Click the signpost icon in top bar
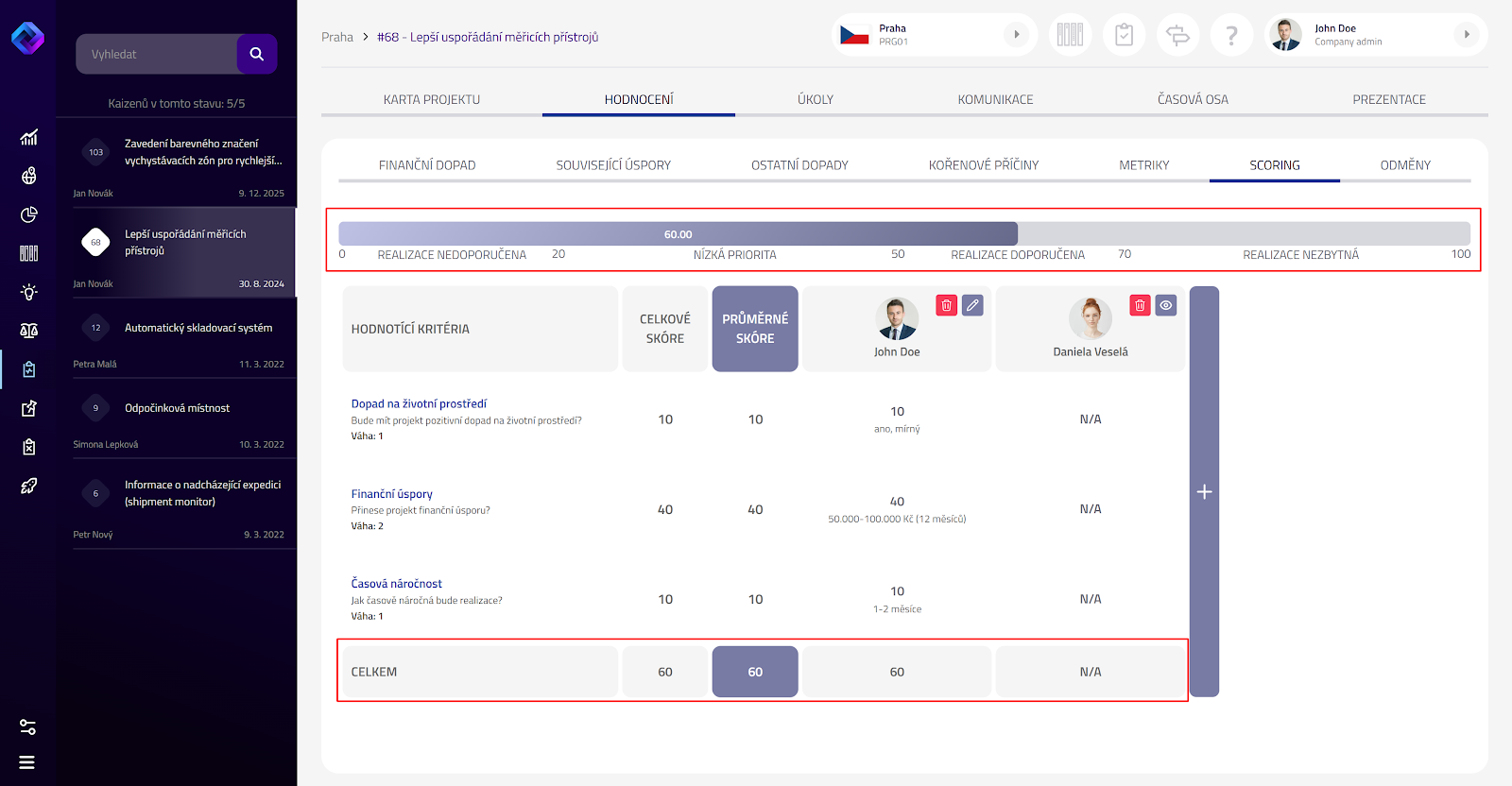The height and width of the screenshot is (786, 1512). (1177, 36)
